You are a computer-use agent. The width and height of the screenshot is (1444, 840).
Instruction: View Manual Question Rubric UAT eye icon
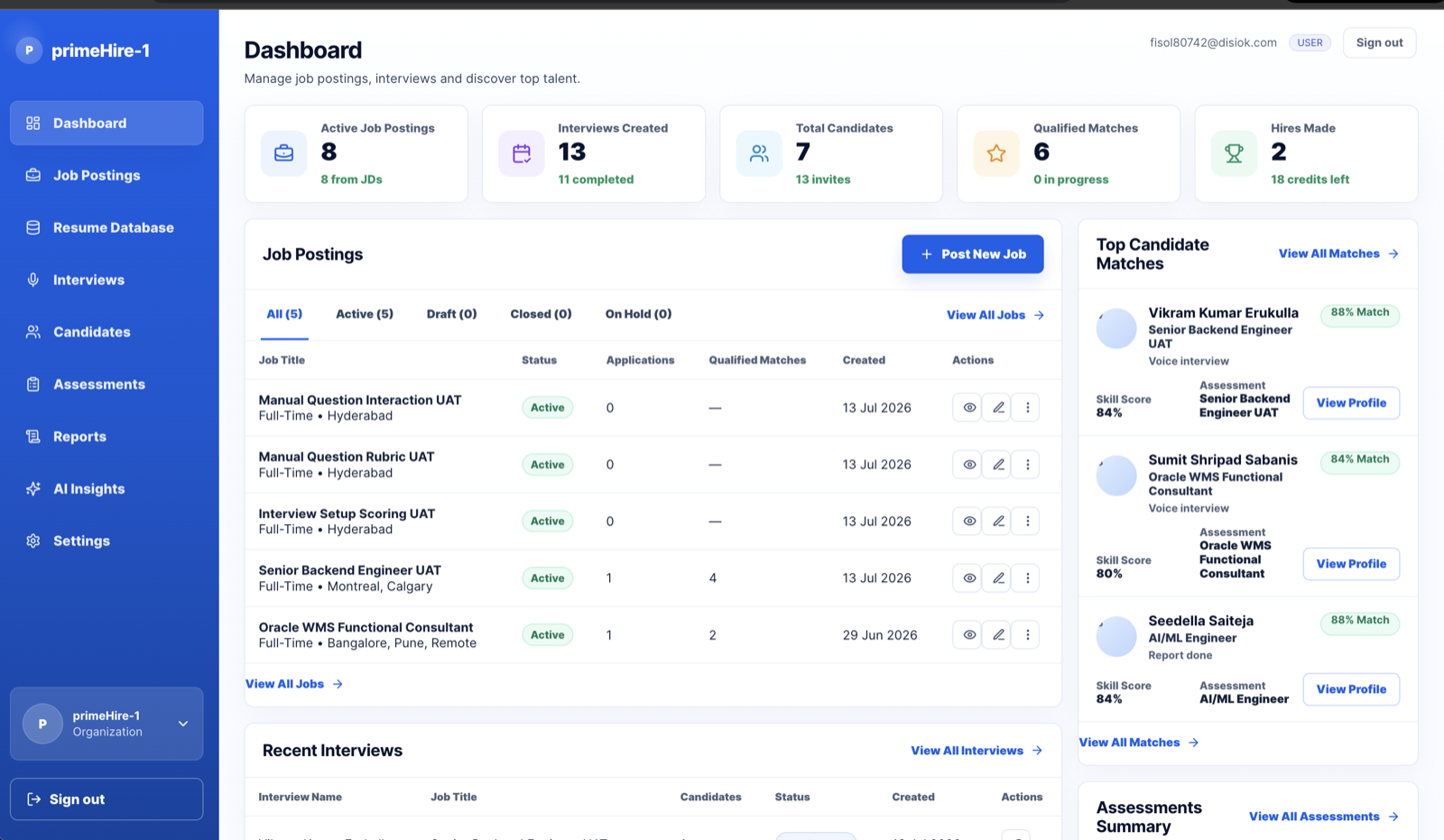[x=967, y=465]
